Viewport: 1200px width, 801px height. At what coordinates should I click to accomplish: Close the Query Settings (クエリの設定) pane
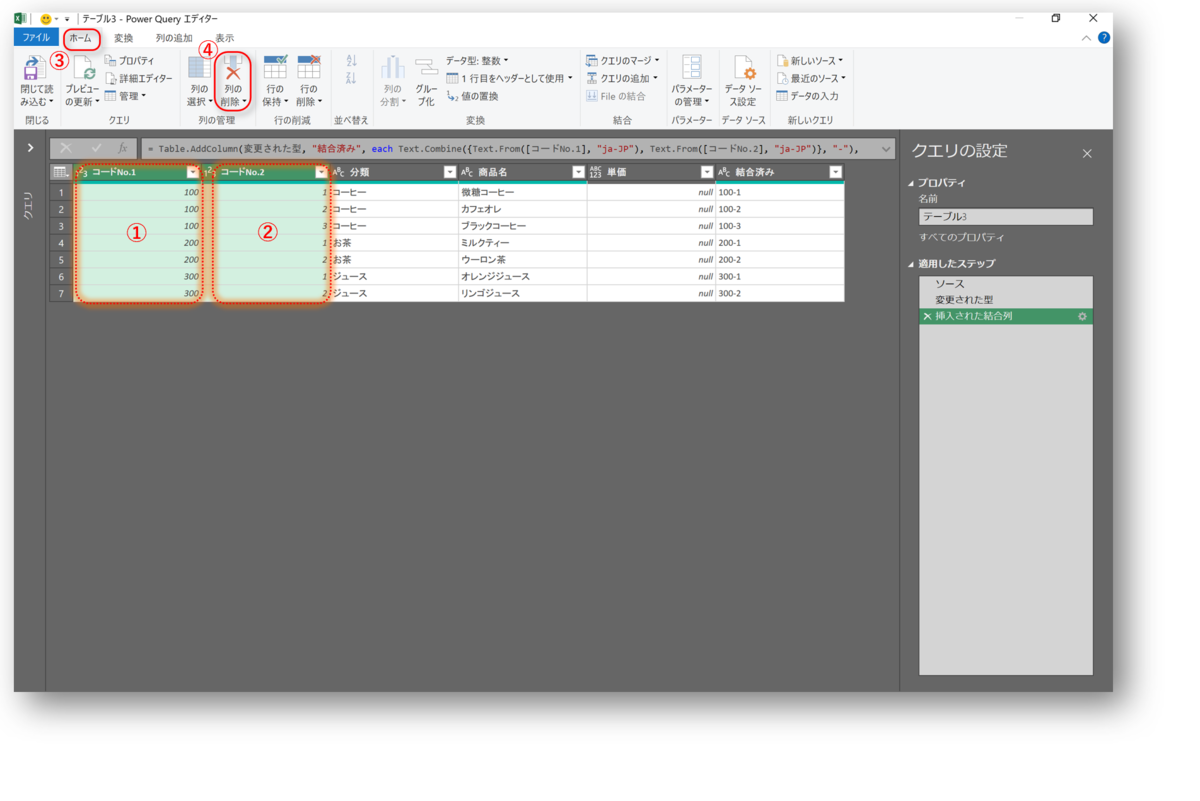click(x=1087, y=153)
